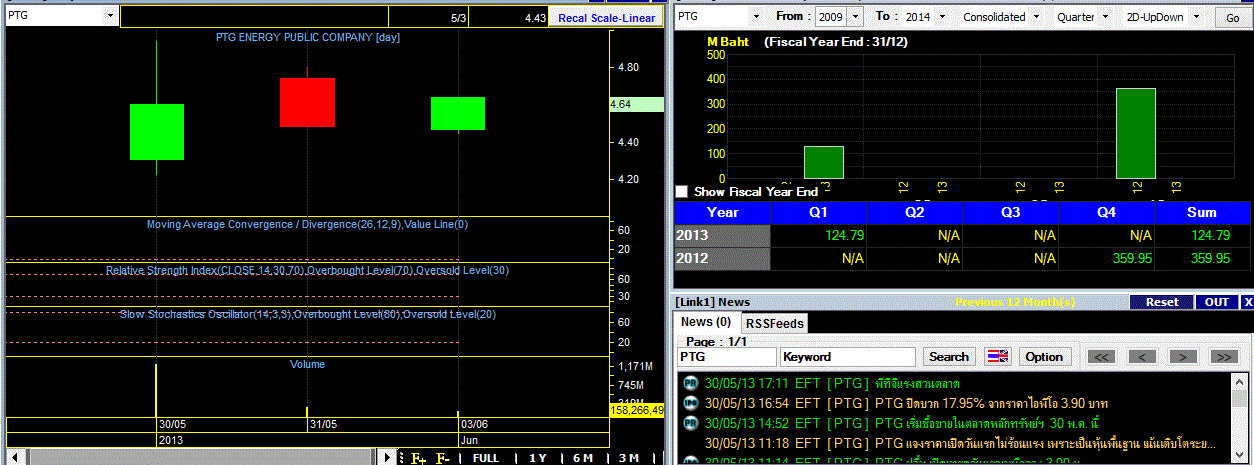Open the Quarter period dropdown
Viewport: 1254px width, 465px height.
click(x=1105, y=17)
